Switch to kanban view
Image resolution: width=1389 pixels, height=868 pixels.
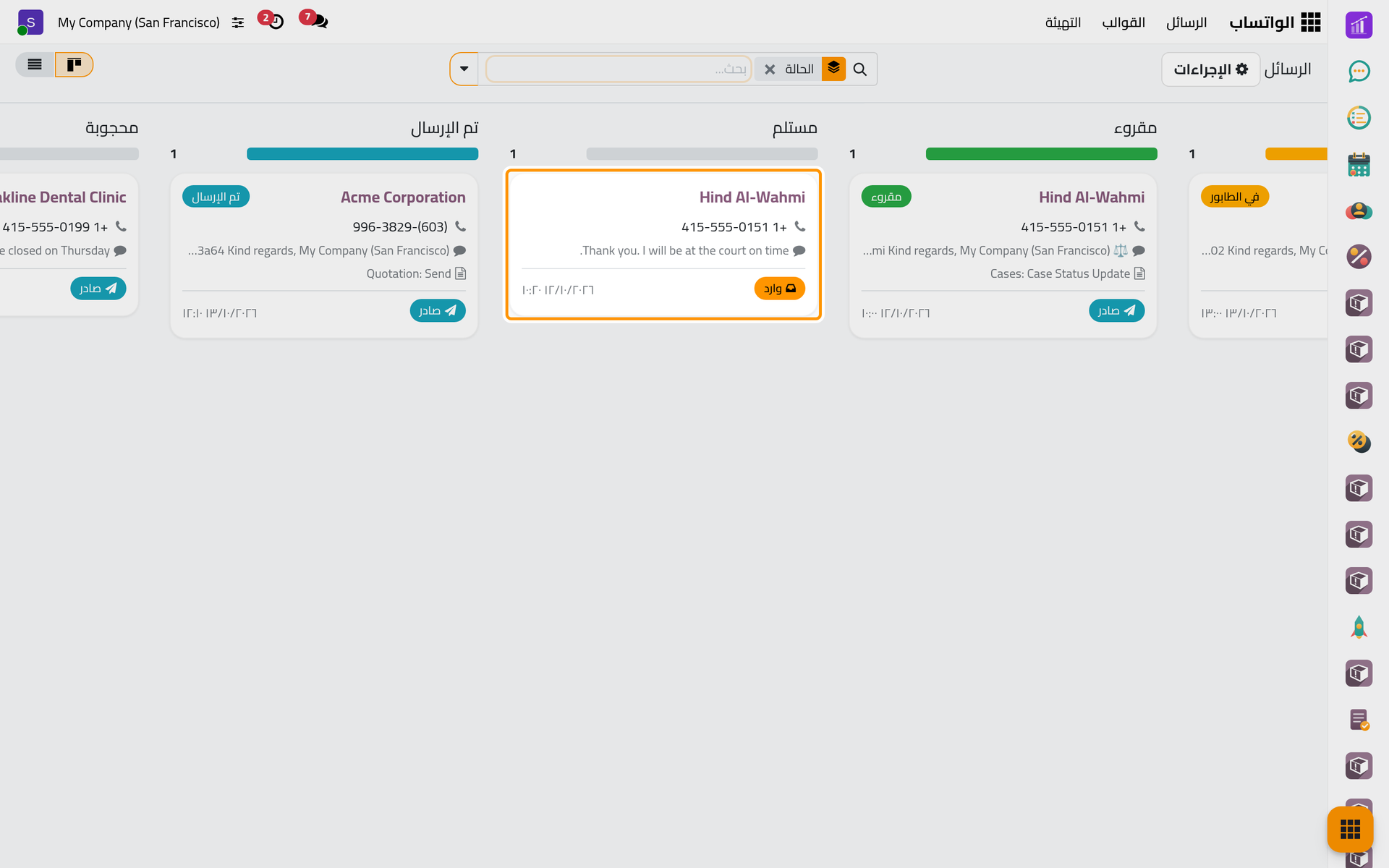(74, 65)
